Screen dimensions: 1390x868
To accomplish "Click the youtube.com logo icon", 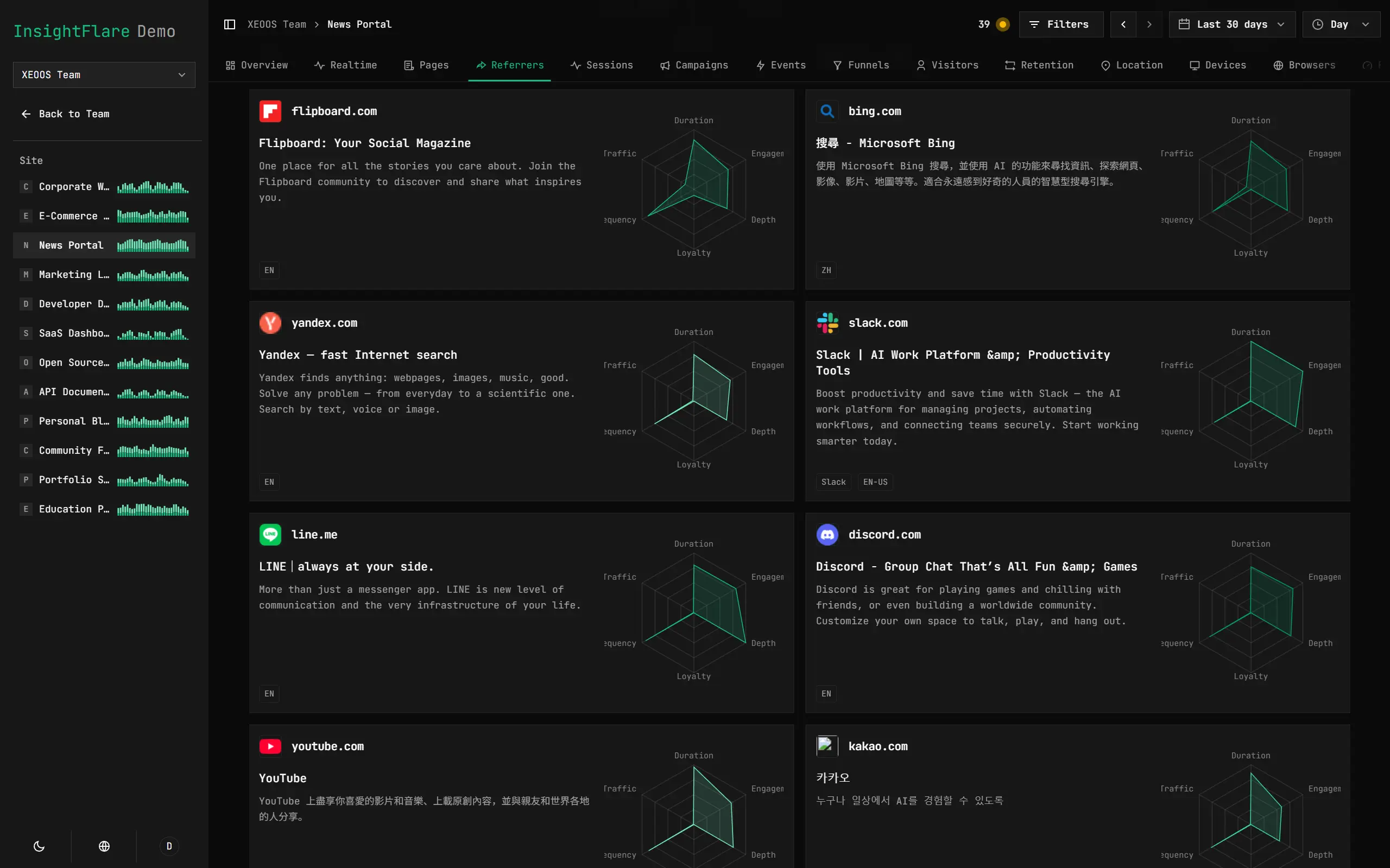I will point(270,746).
